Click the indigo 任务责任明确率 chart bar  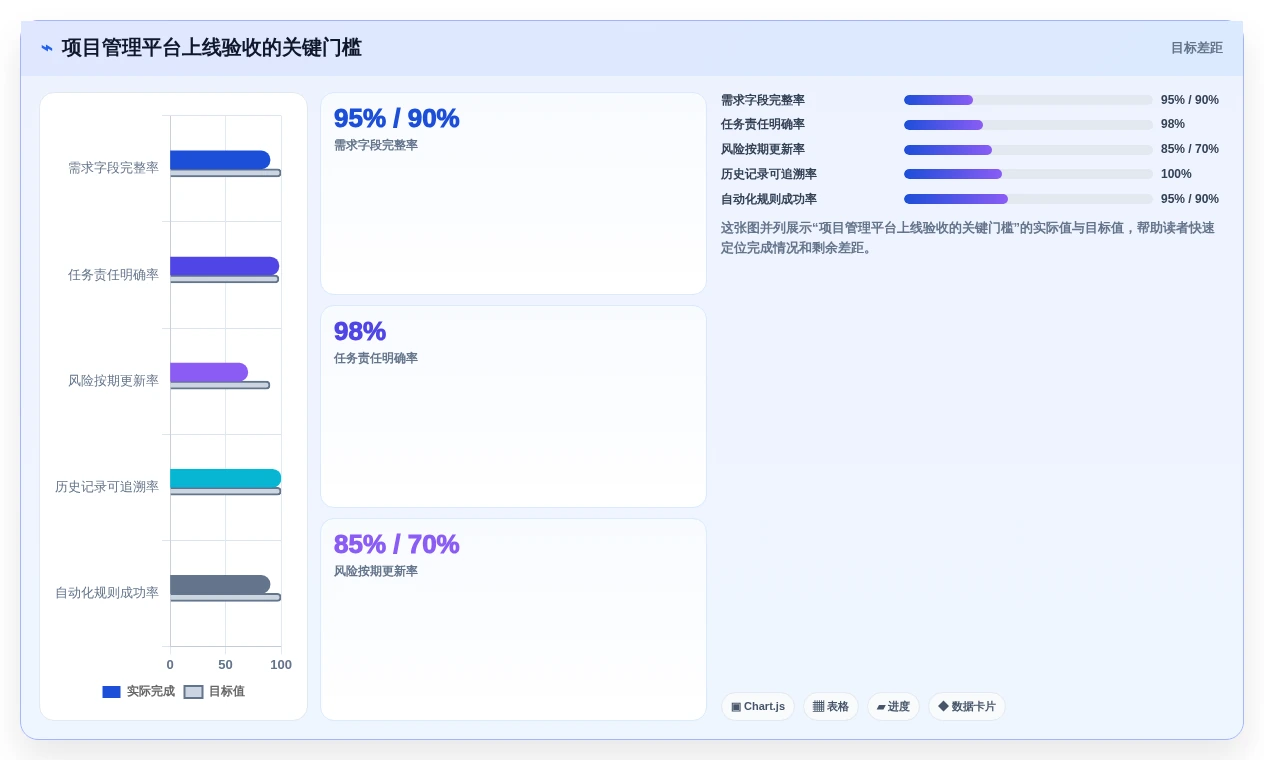tap(225, 266)
